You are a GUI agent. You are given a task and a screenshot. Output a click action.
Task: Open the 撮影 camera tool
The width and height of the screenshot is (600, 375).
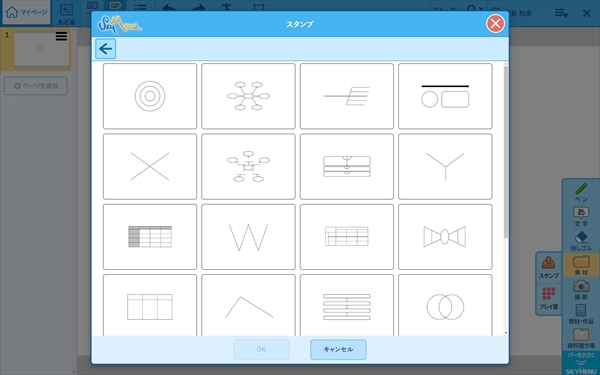point(581,290)
